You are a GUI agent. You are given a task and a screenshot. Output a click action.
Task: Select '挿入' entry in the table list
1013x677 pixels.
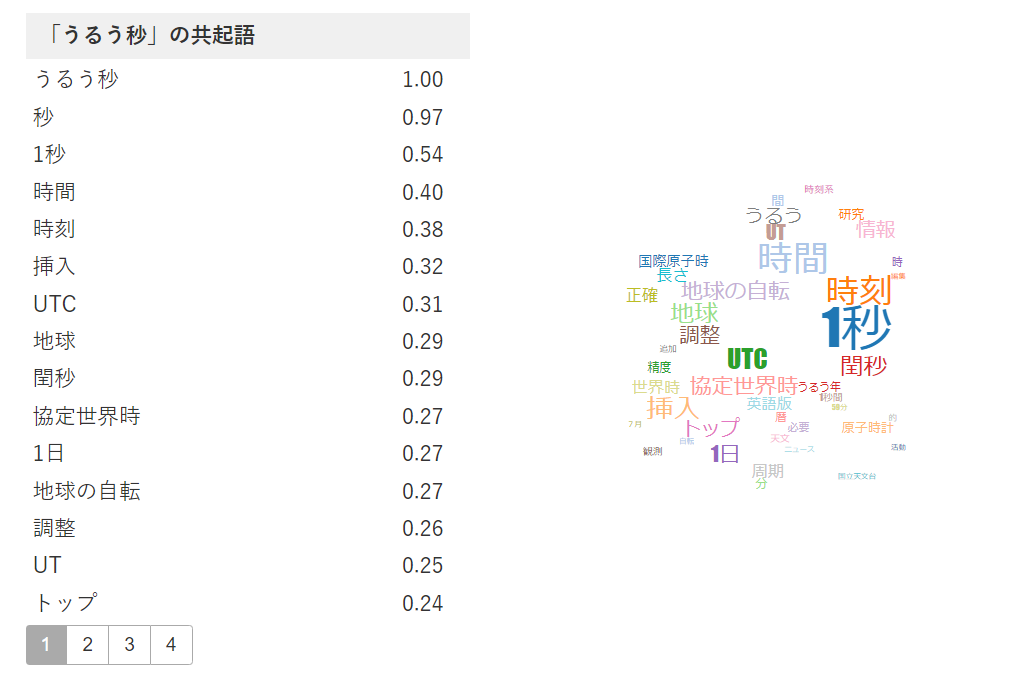[x=54, y=266]
